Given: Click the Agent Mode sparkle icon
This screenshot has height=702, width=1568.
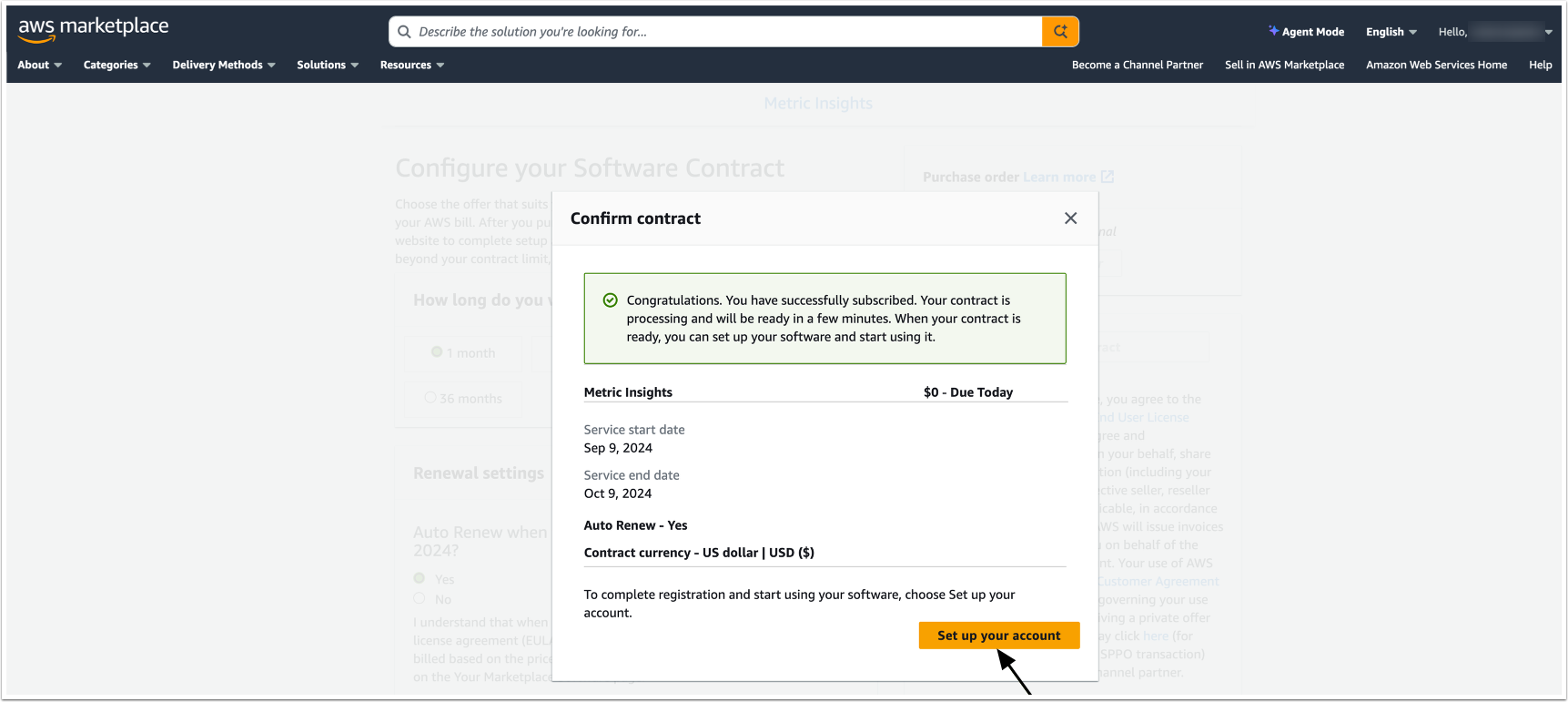Looking at the screenshot, I should point(1273,31).
